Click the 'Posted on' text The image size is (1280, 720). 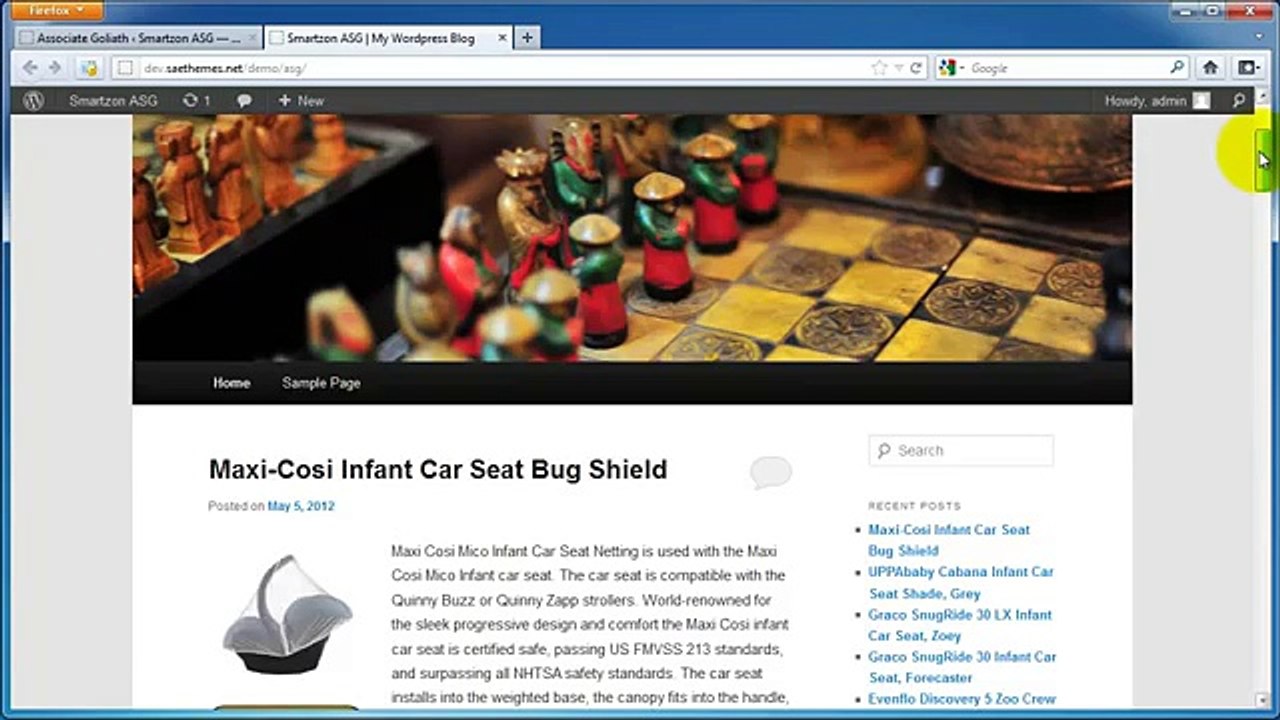pyautogui.click(x=236, y=506)
